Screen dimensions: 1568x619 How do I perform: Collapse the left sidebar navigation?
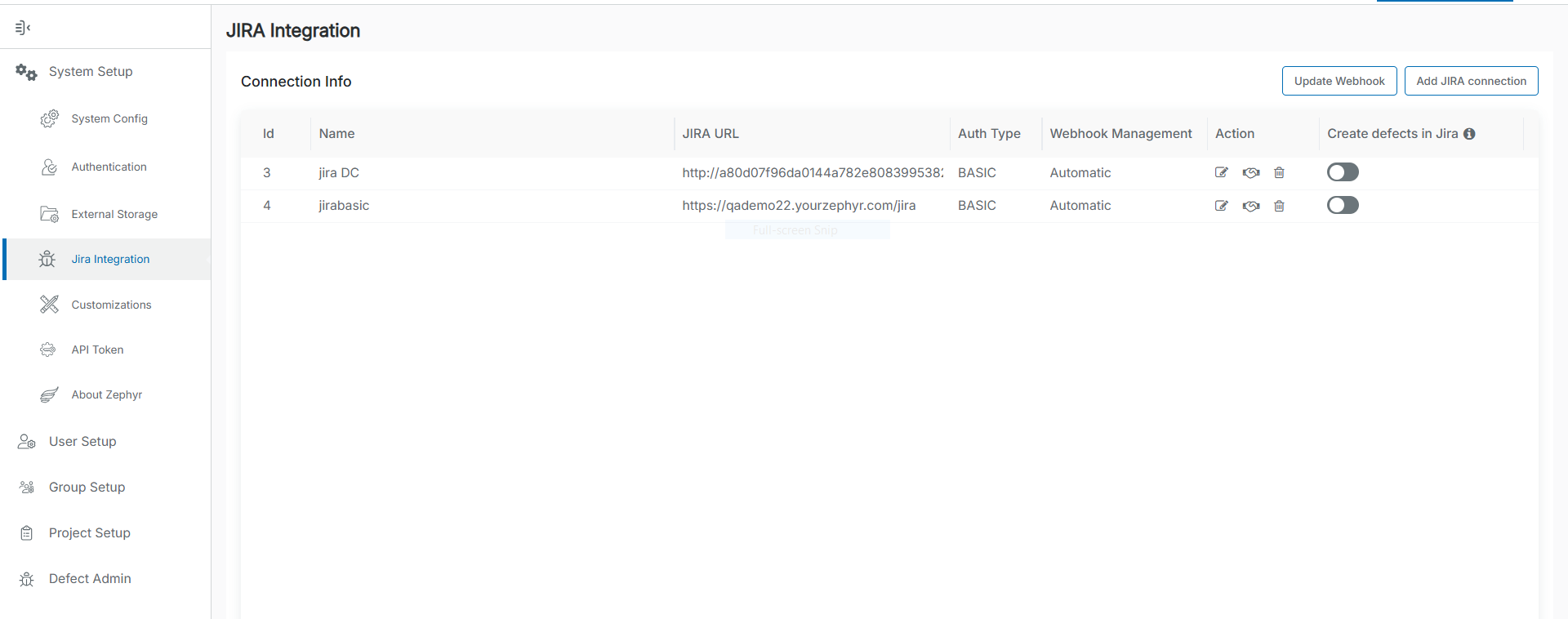pos(23,28)
